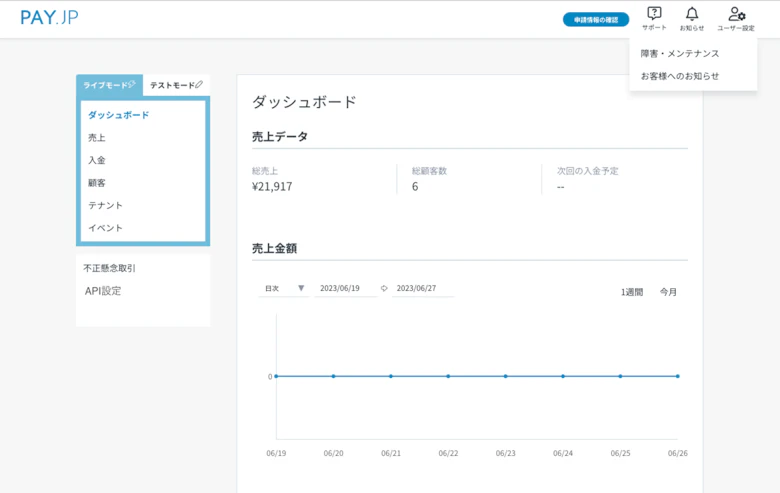Open ダッシュボード in the sidebar
The height and width of the screenshot is (493, 780).
(118, 115)
